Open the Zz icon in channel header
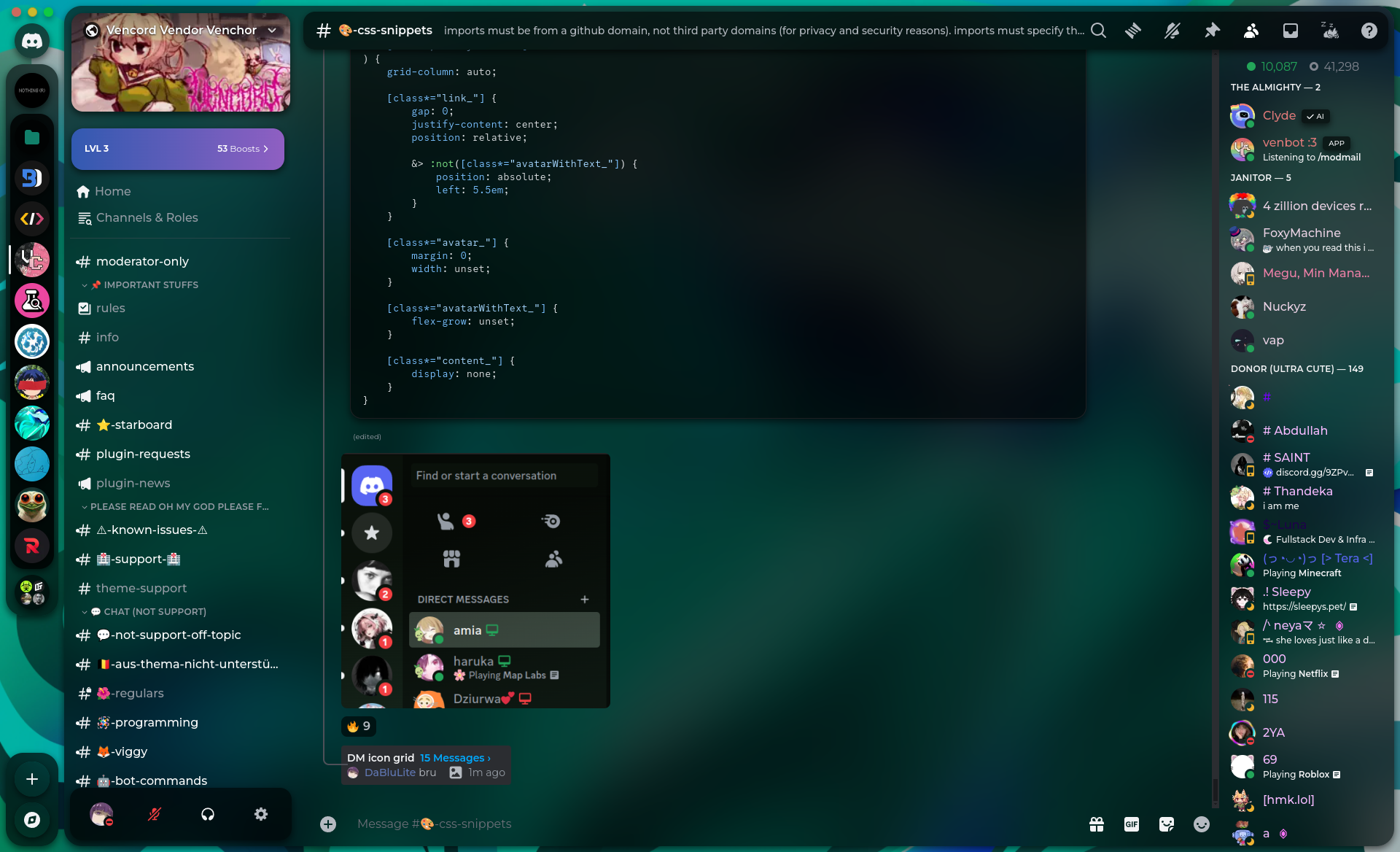Image resolution: width=1400 pixels, height=852 pixels. click(x=1330, y=31)
